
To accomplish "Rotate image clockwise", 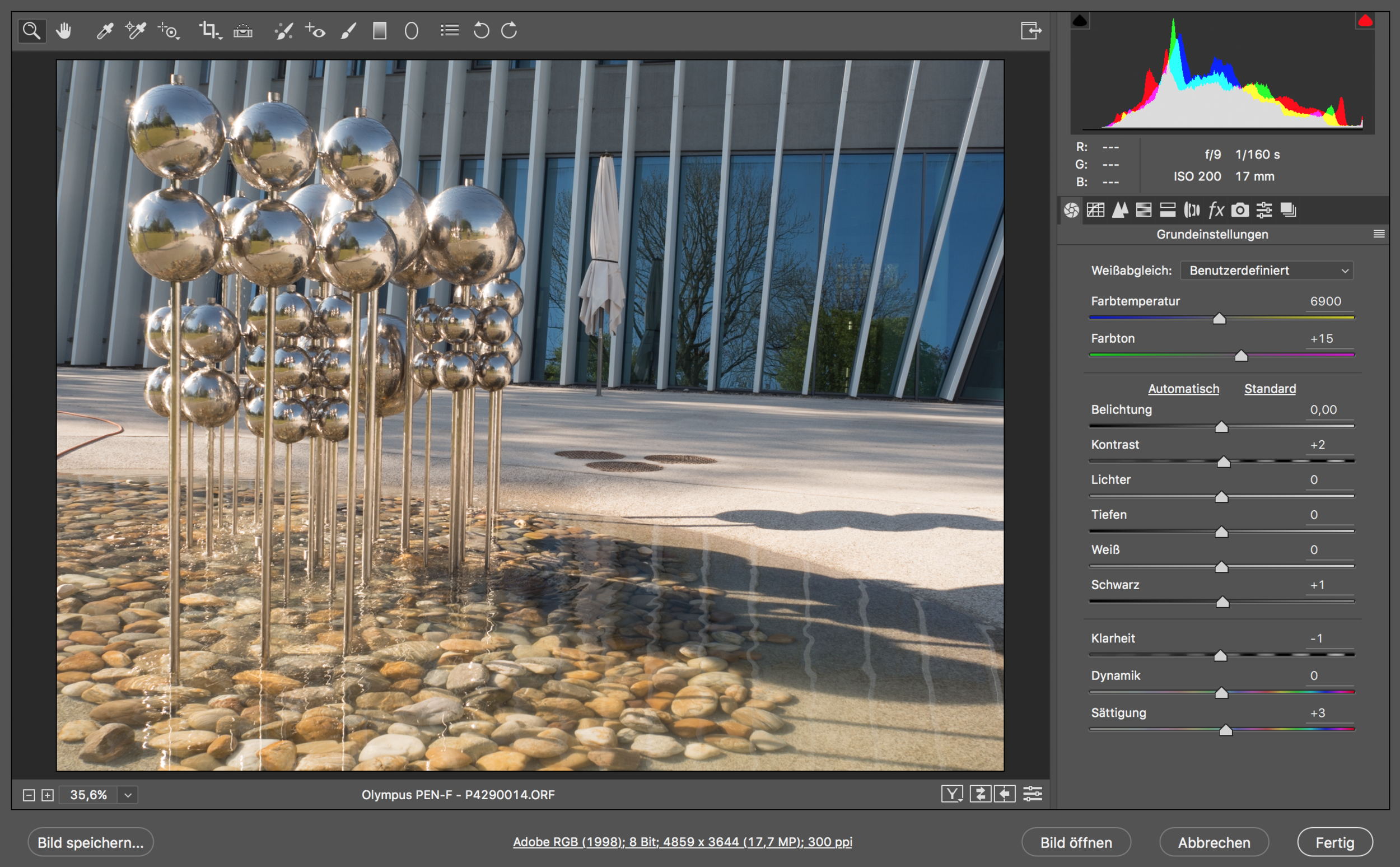I will pos(509,30).
